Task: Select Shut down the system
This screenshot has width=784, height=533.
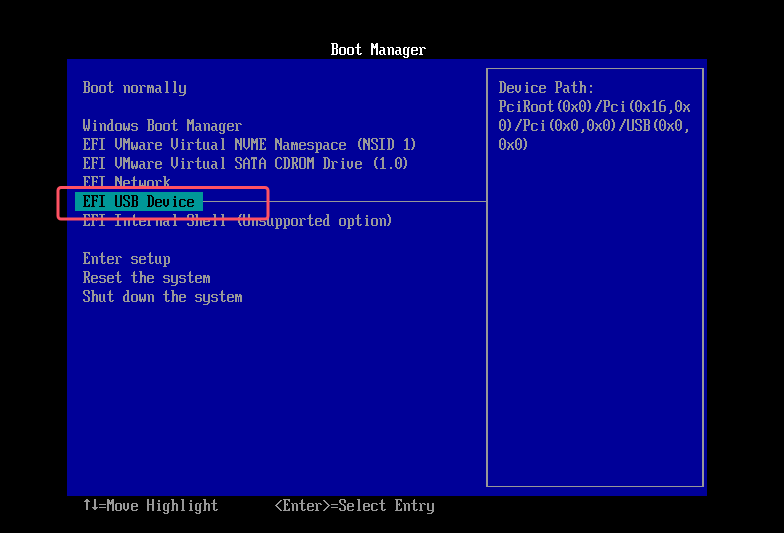Action: pos(162,297)
